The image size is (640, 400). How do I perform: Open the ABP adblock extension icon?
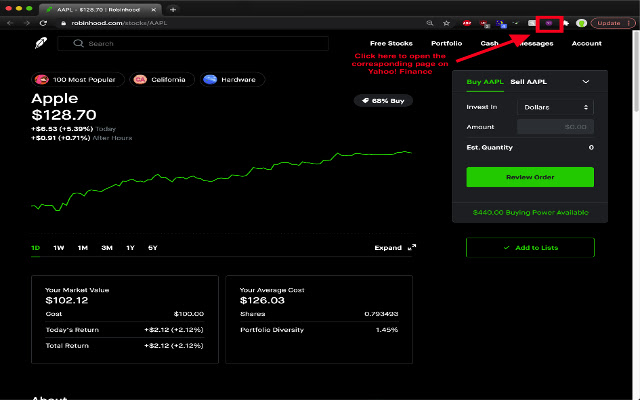pyautogui.click(x=467, y=23)
